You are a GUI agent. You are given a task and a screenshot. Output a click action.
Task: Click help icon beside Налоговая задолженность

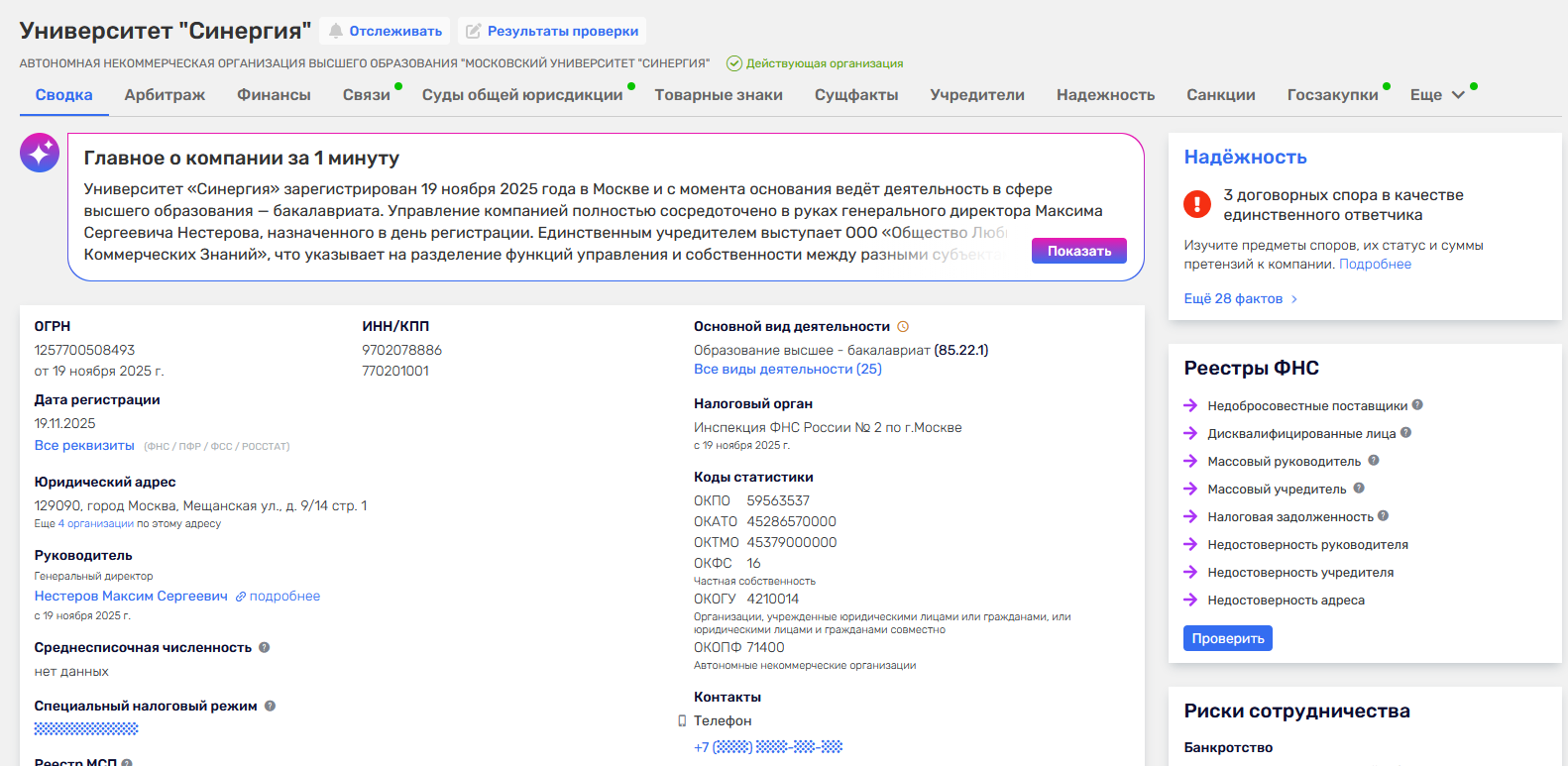tap(1383, 515)
